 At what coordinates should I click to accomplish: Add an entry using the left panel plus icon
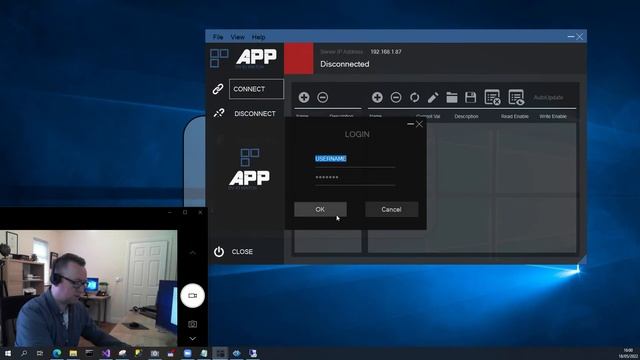tap(304, 97)
